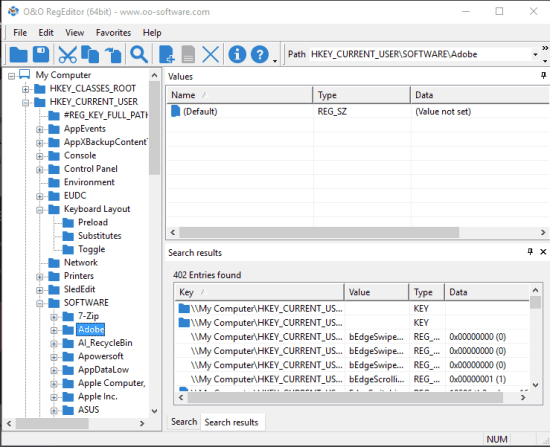Click the question mark help icon
The width and height of the screenshot is (550, 447).
[260, 54]
